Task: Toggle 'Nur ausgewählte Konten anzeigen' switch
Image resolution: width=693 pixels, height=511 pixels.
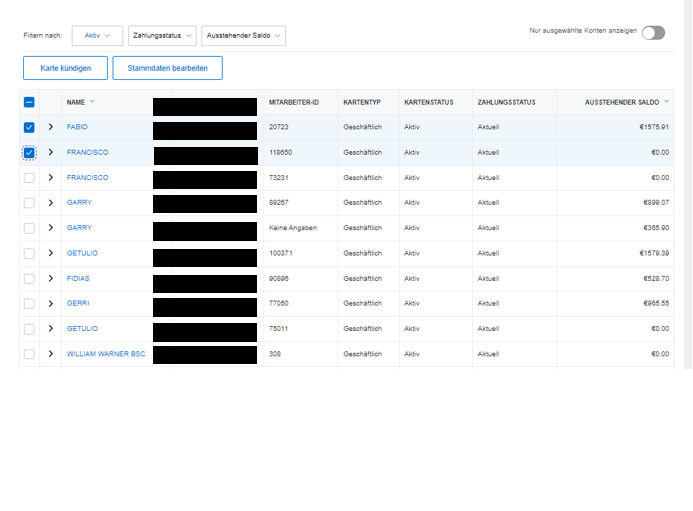Action: tap(653, 33)
